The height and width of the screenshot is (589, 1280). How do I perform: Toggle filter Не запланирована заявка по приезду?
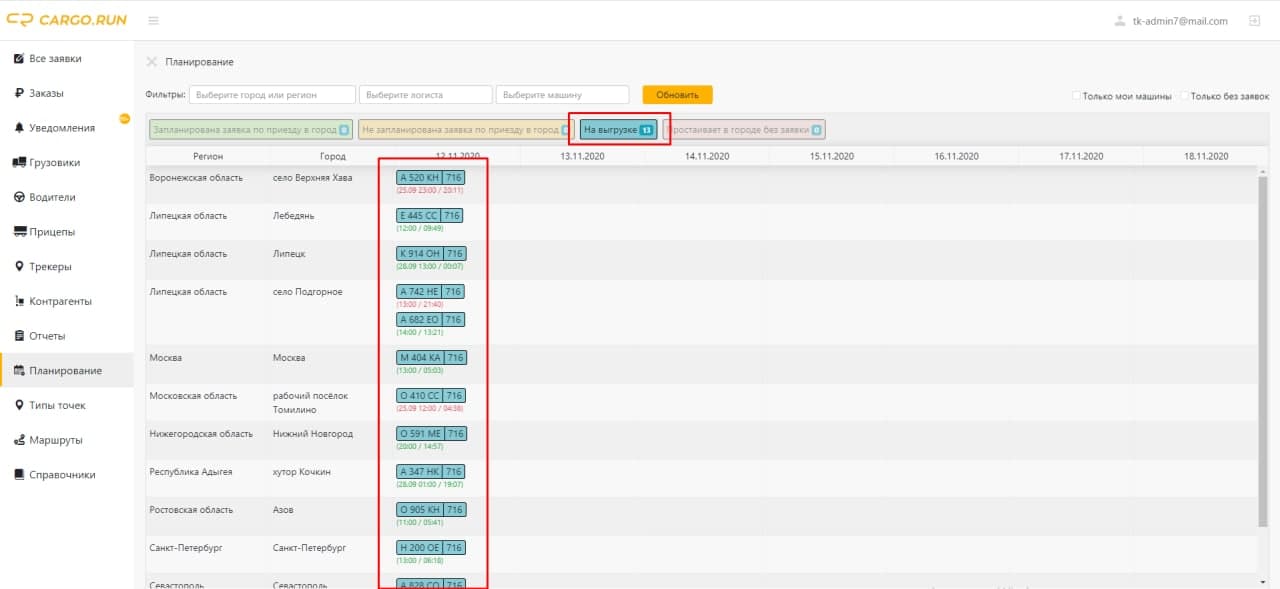pos(467,130)
